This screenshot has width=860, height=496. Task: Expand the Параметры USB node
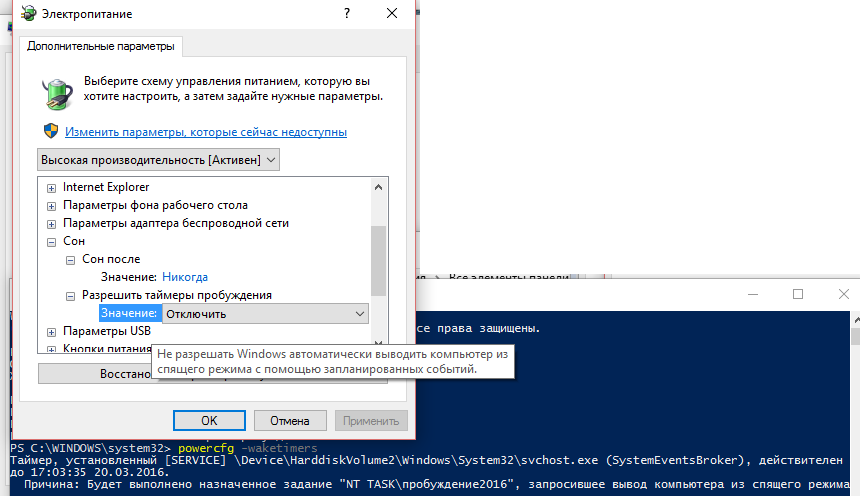[x=51, y=332]
